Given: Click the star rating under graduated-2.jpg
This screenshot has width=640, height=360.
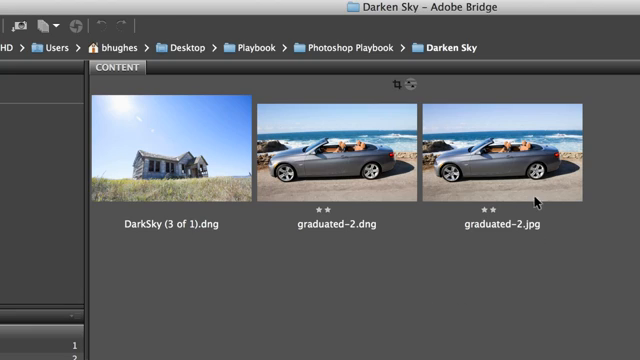Looking at the screenshot, I should (x=489, y=210).
